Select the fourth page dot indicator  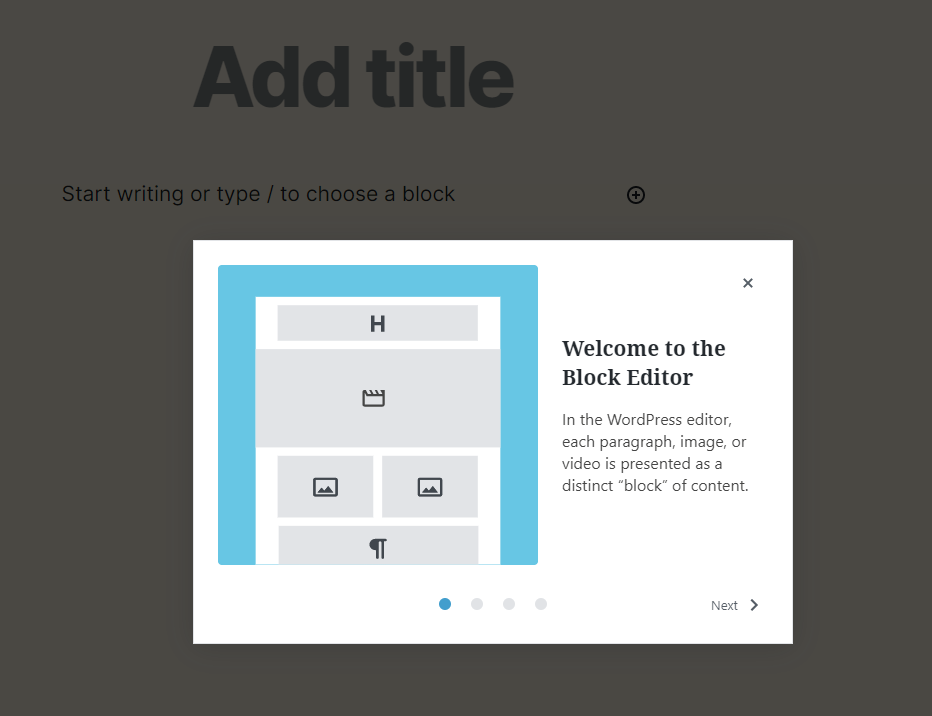coord(541,604)
